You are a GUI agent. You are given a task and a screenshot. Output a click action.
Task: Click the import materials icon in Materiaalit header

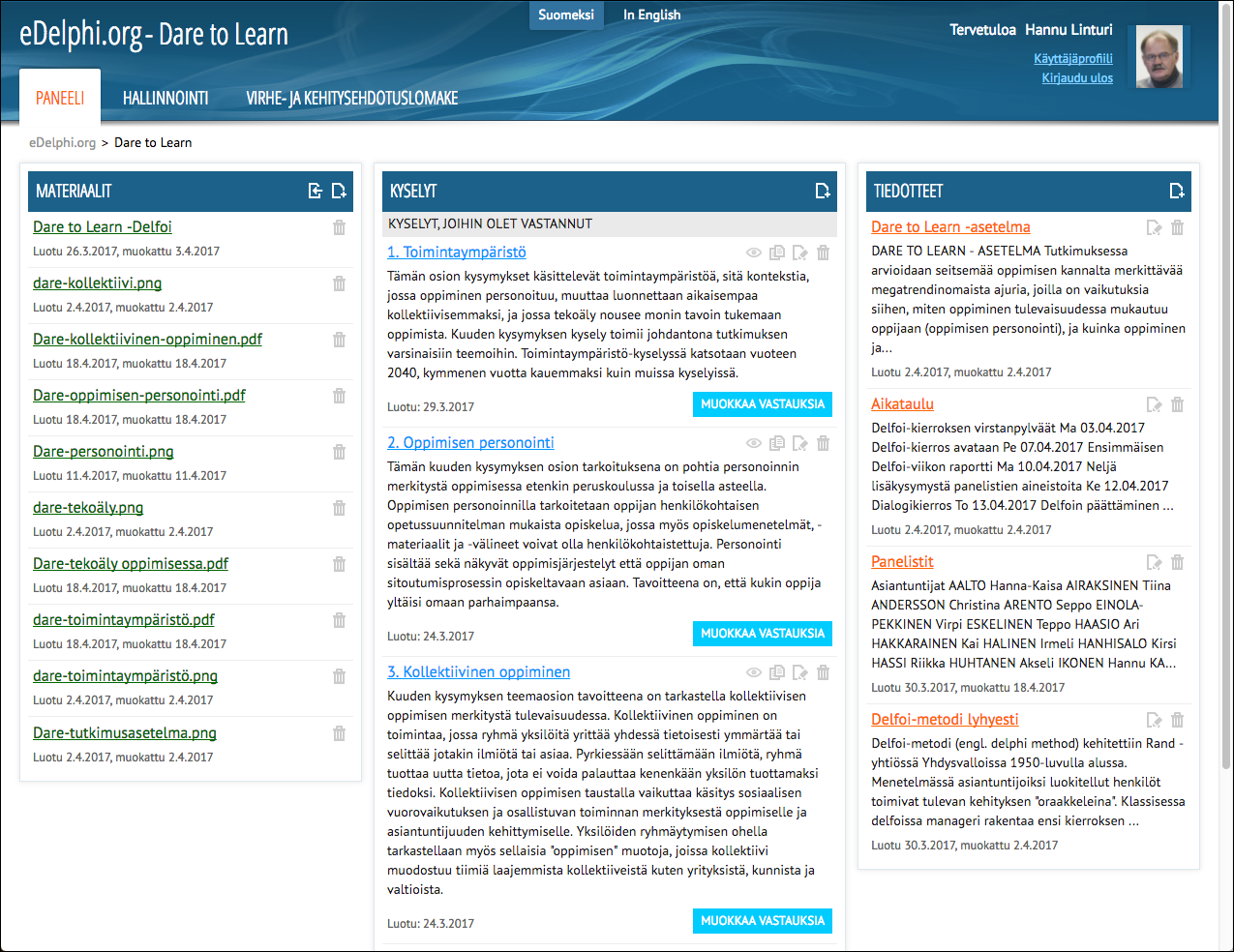point(315,192)
